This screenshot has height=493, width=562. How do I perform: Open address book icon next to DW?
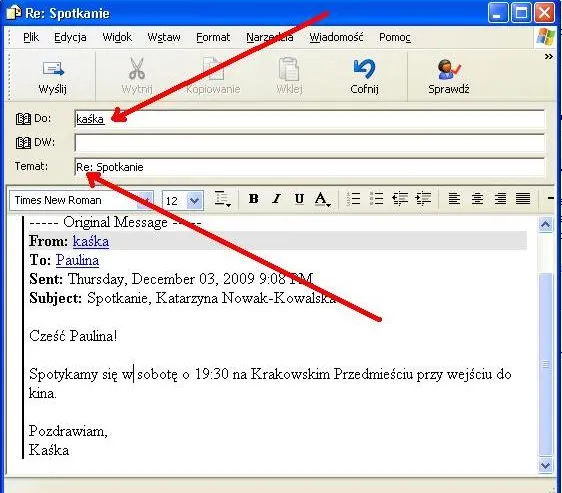pyautogui.click(x=23, y=143)
